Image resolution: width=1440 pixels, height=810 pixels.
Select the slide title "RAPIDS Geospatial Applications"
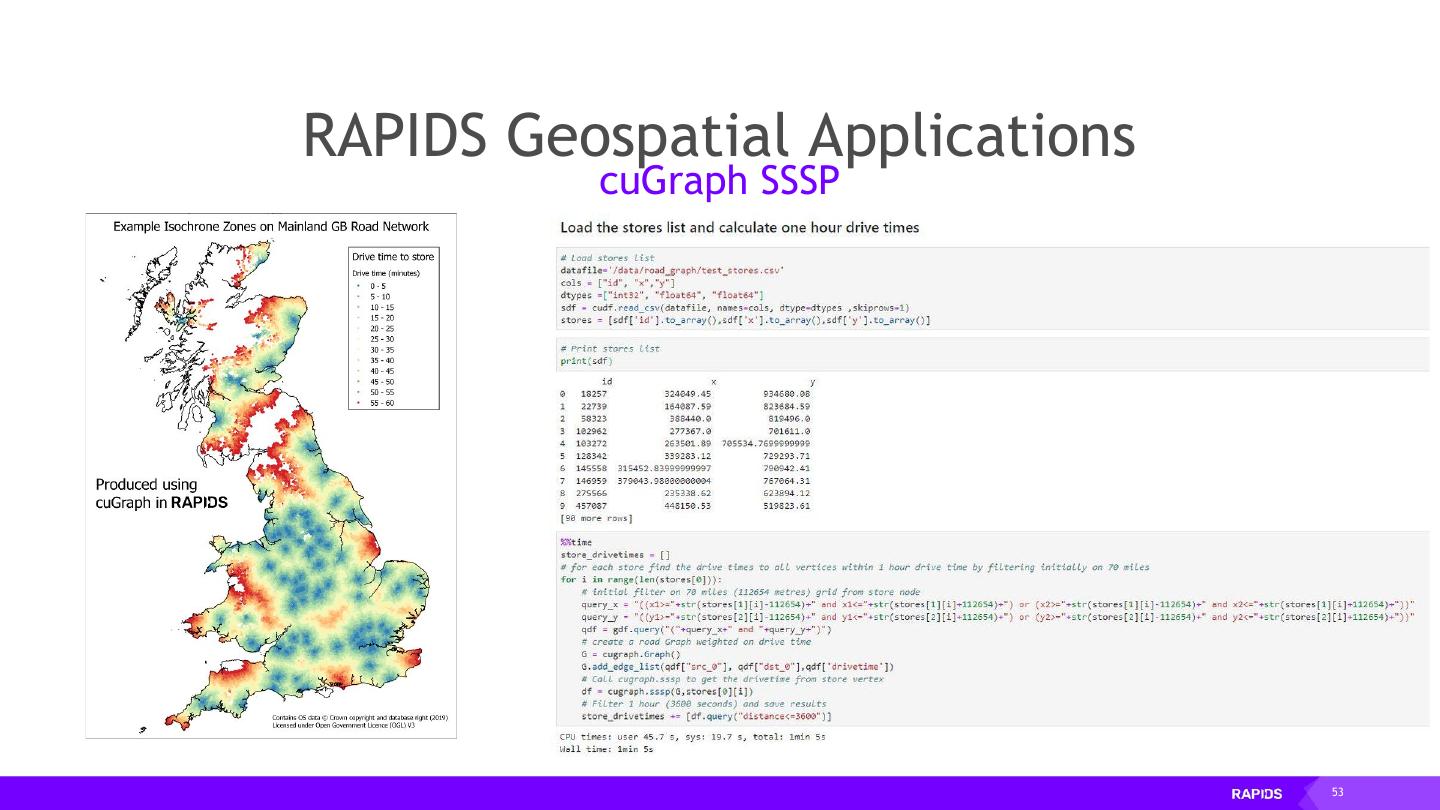(719, 136)
